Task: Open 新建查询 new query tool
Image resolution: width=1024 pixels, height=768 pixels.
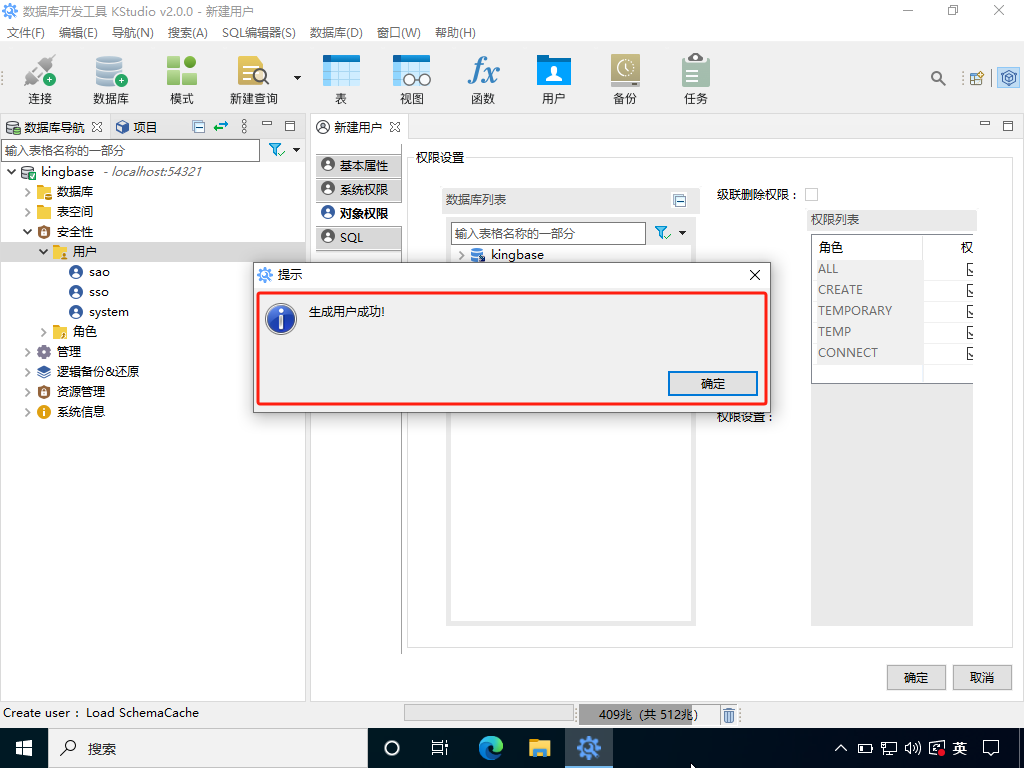Action: point(253,79)
